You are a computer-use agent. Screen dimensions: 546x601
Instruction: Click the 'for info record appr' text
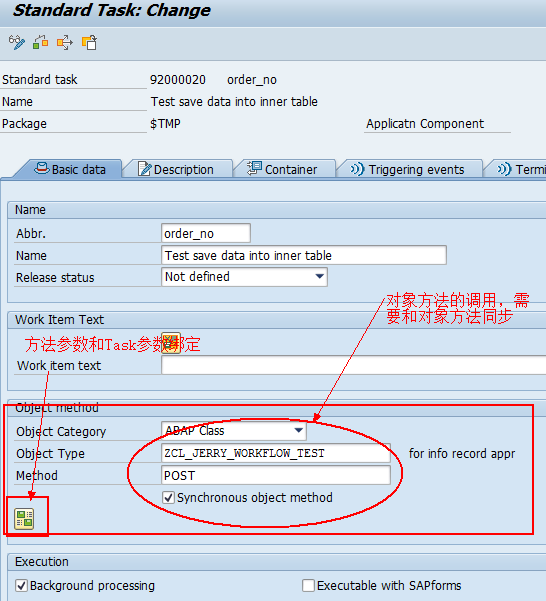click(462, 453)
